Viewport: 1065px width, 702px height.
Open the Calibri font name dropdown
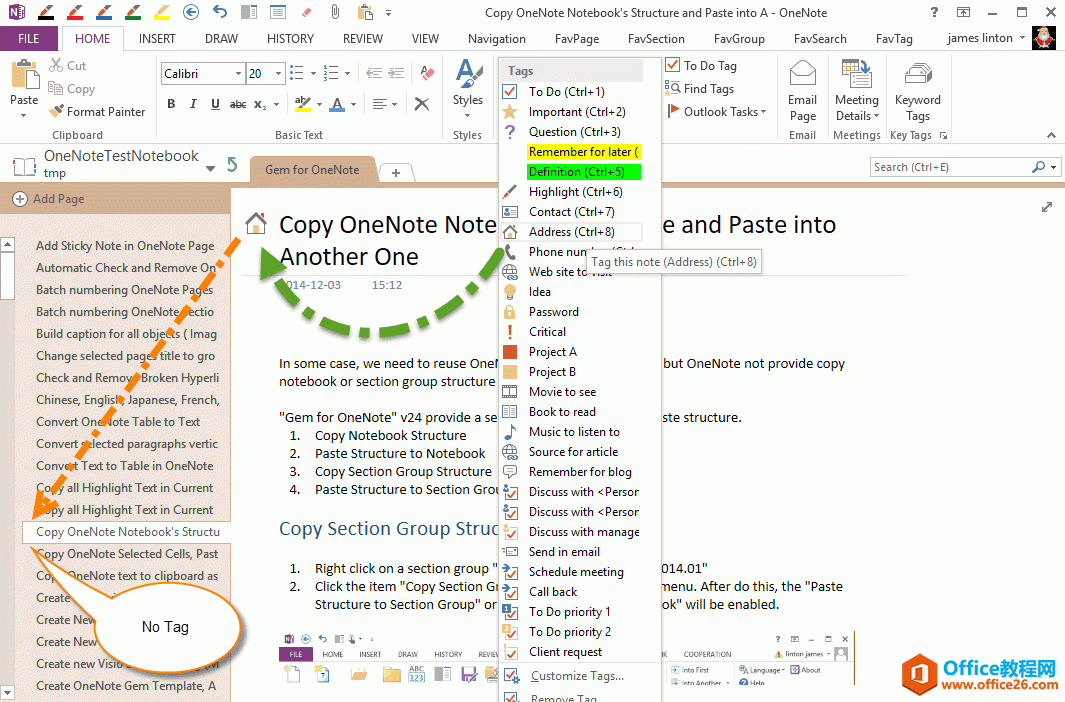[x=238, y=73]
